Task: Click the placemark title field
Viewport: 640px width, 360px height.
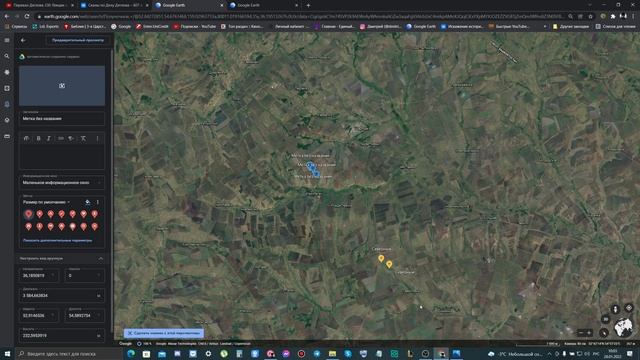Action: (62, 118)
